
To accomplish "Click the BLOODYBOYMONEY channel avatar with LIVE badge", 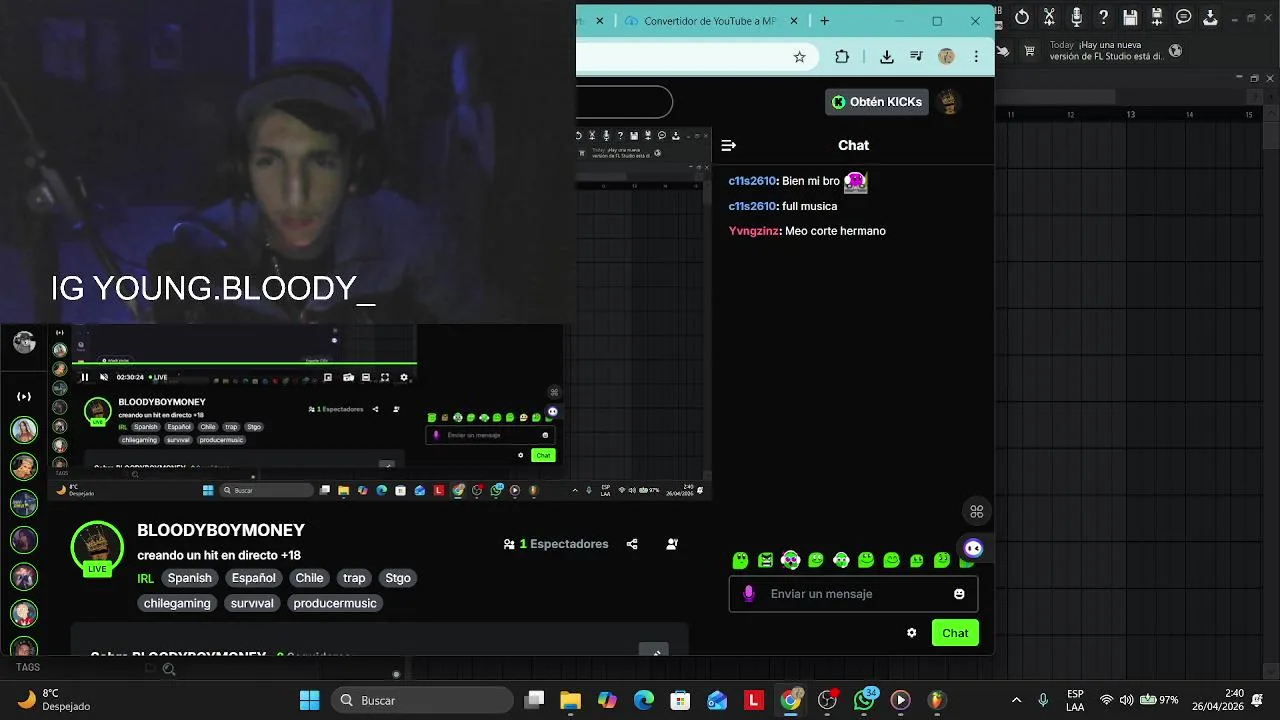I will pos(97,548).
